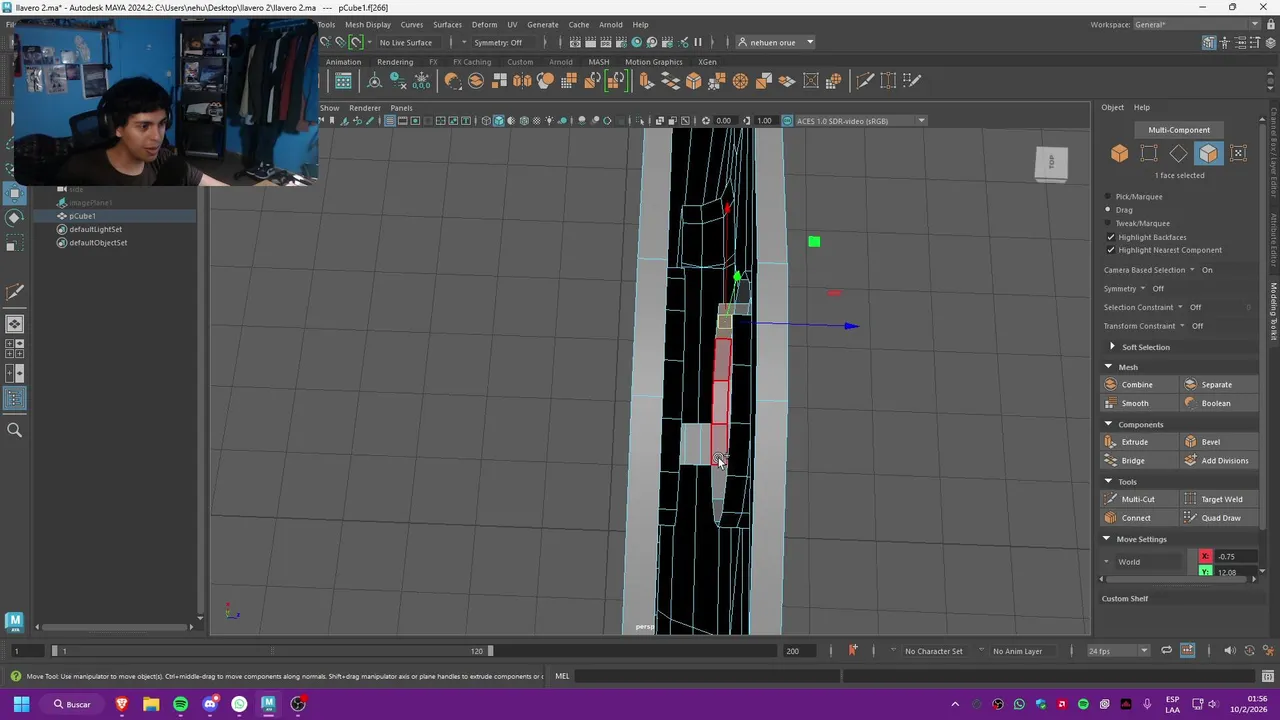This screenshot has width=1280, height=720.
Task: Select Face selection mode icon
Action: [1209, 153]
